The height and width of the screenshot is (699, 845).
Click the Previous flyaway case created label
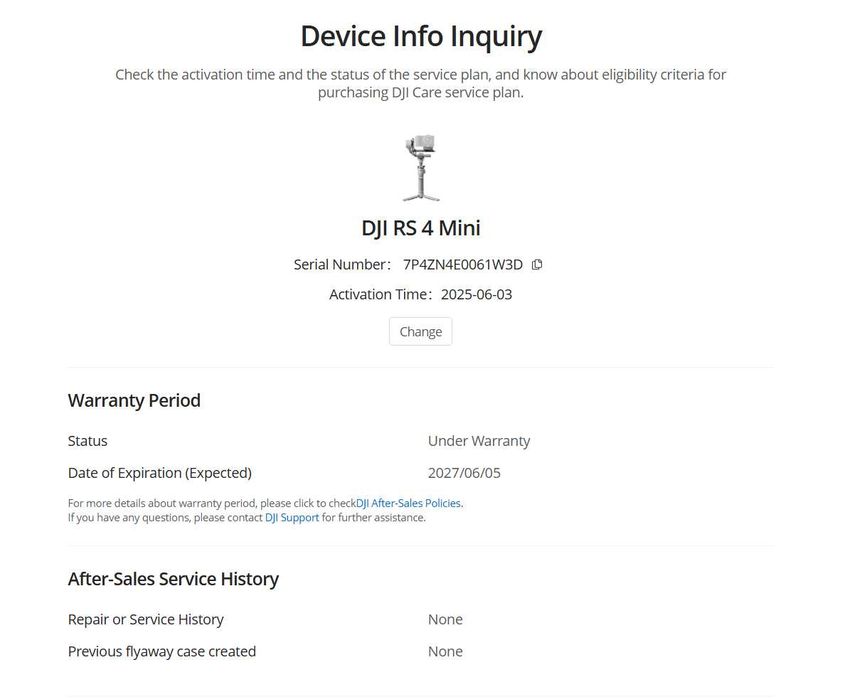coord(162,651)
